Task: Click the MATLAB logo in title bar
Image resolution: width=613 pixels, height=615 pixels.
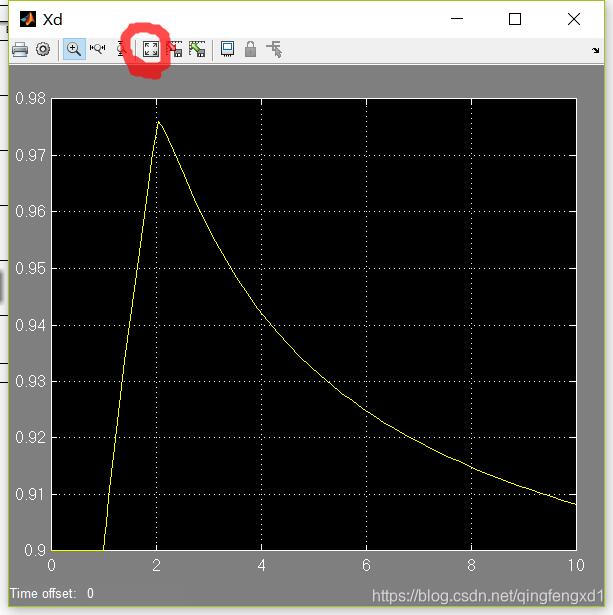Action: [x=27, y=19]
